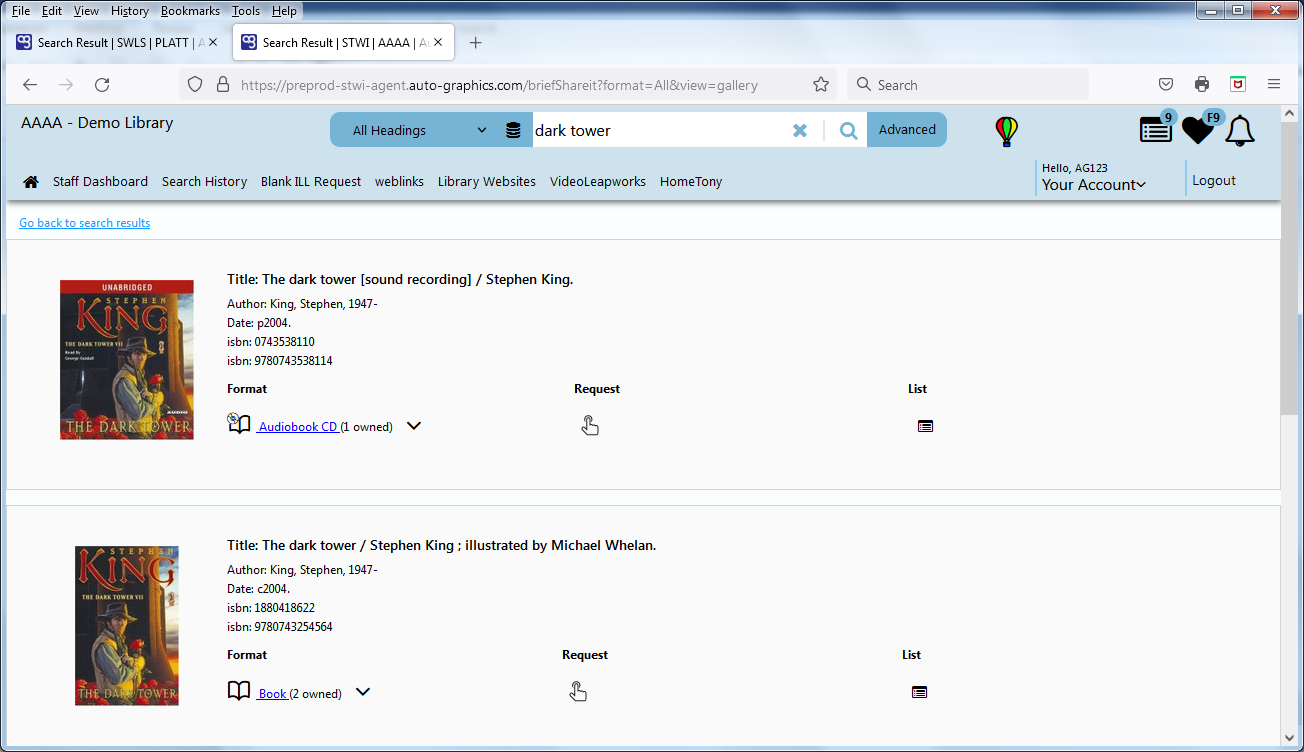Screen dimensions: 1304x752
Task: Click the McAfee extension icon
Action: [1238, 85]
